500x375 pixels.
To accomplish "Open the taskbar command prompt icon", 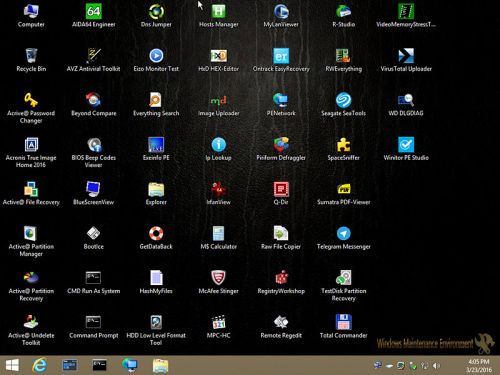I will pyautogui.click(x=99, y=365).
